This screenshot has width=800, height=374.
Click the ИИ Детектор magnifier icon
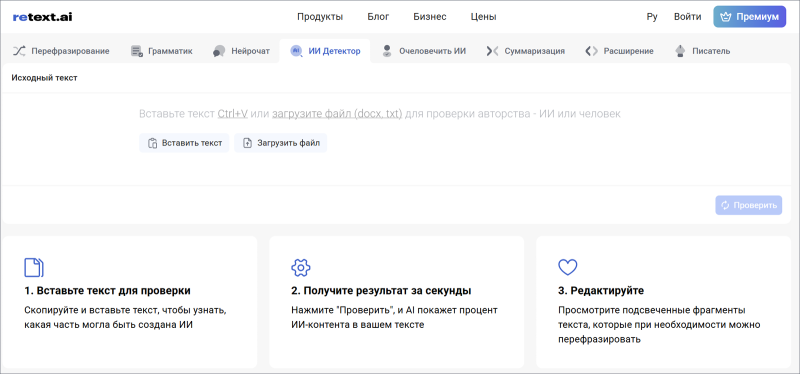296,51
